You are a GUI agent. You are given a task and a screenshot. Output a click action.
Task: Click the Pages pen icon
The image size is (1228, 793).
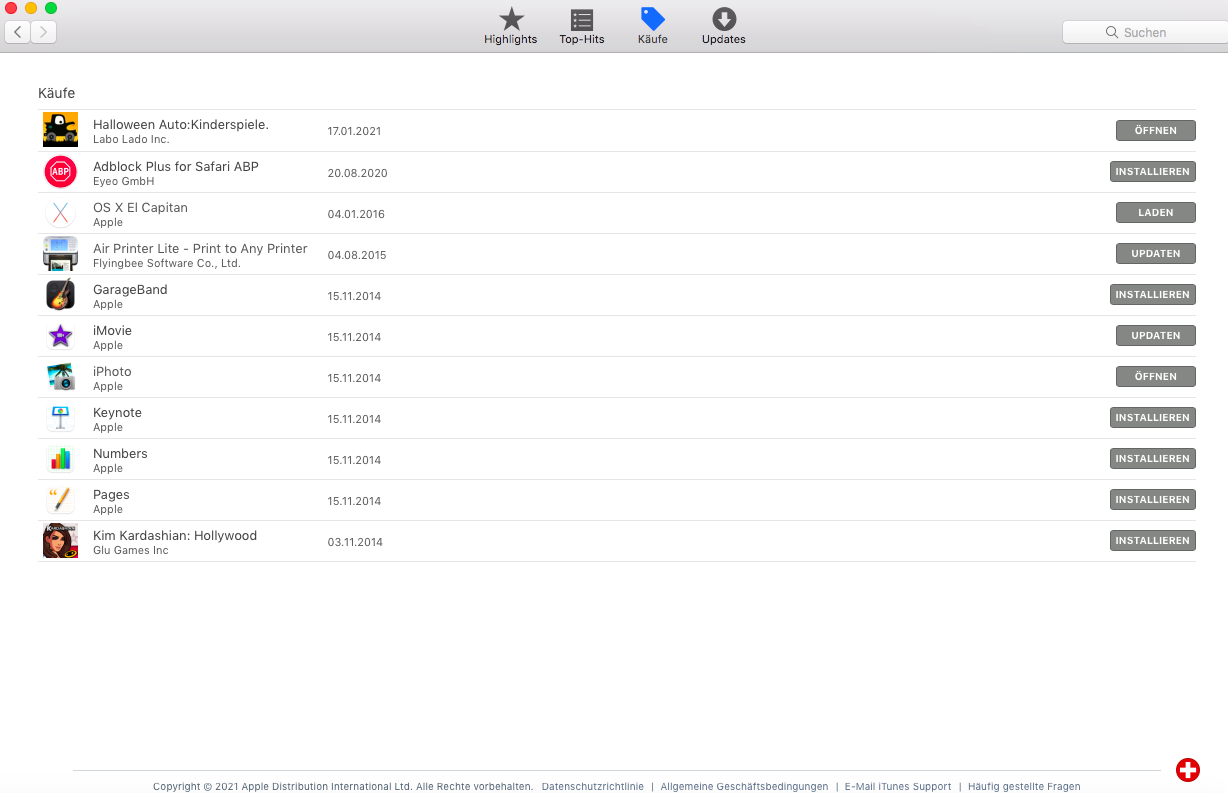[60, 499]
